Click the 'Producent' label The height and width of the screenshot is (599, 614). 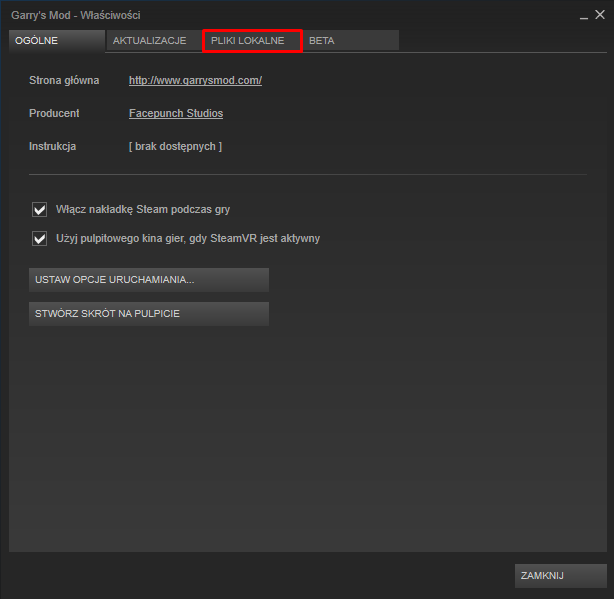54,113
